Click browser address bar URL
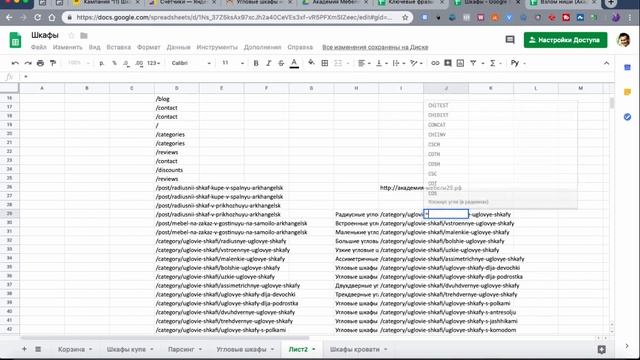 click(x=234, y=18)
